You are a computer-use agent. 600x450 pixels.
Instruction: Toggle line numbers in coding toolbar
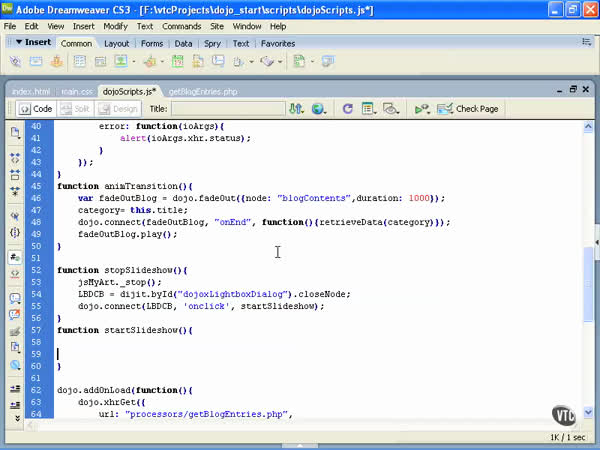point(15,257)
